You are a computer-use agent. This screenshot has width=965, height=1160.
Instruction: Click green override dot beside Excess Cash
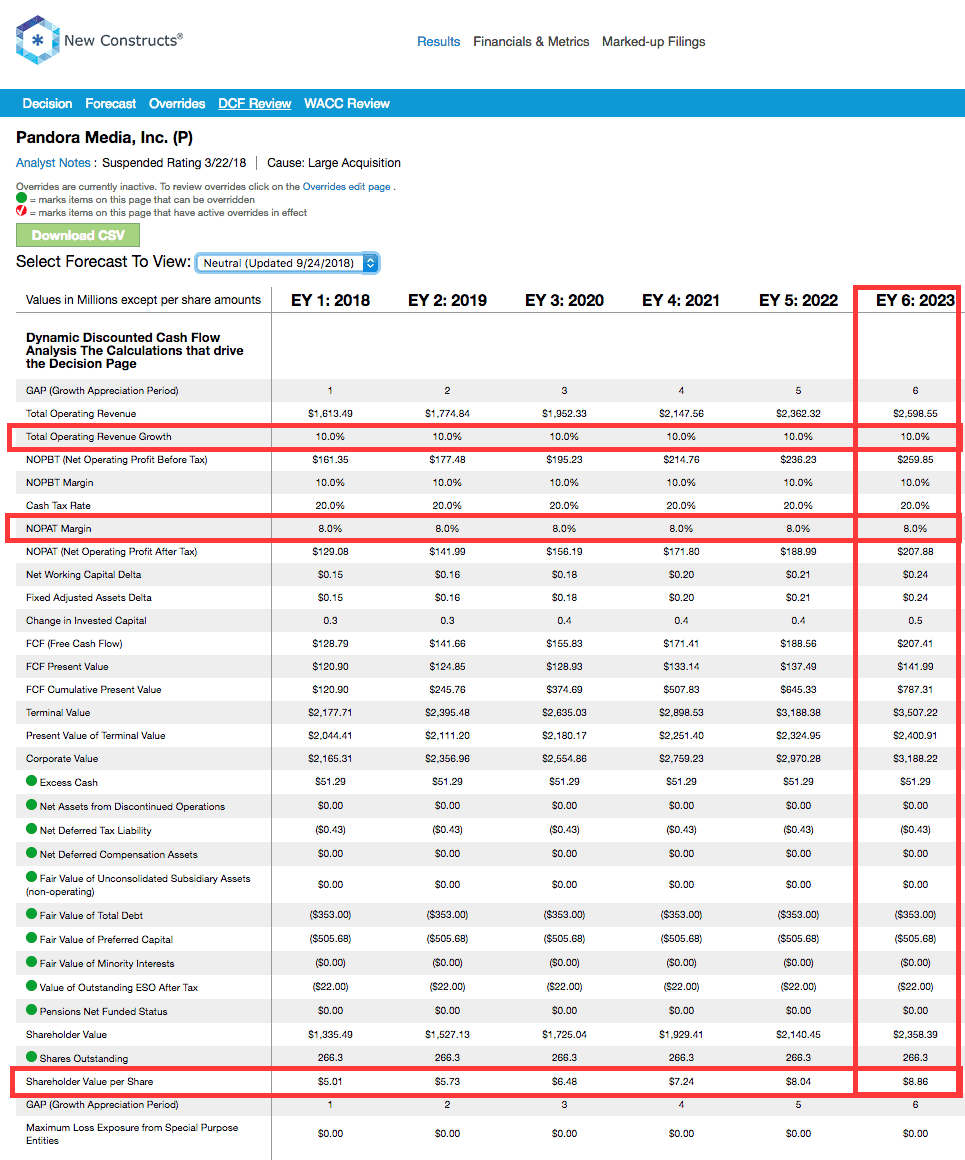coord(31,780)
